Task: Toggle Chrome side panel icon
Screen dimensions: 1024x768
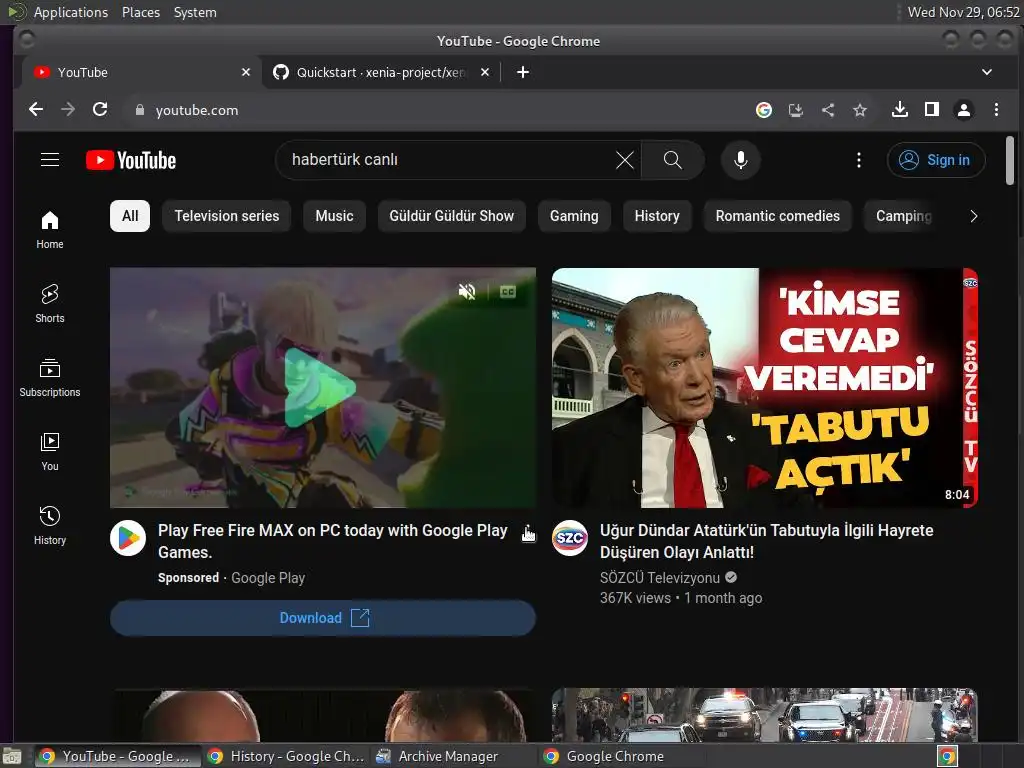Action: [x=932, y=110]
